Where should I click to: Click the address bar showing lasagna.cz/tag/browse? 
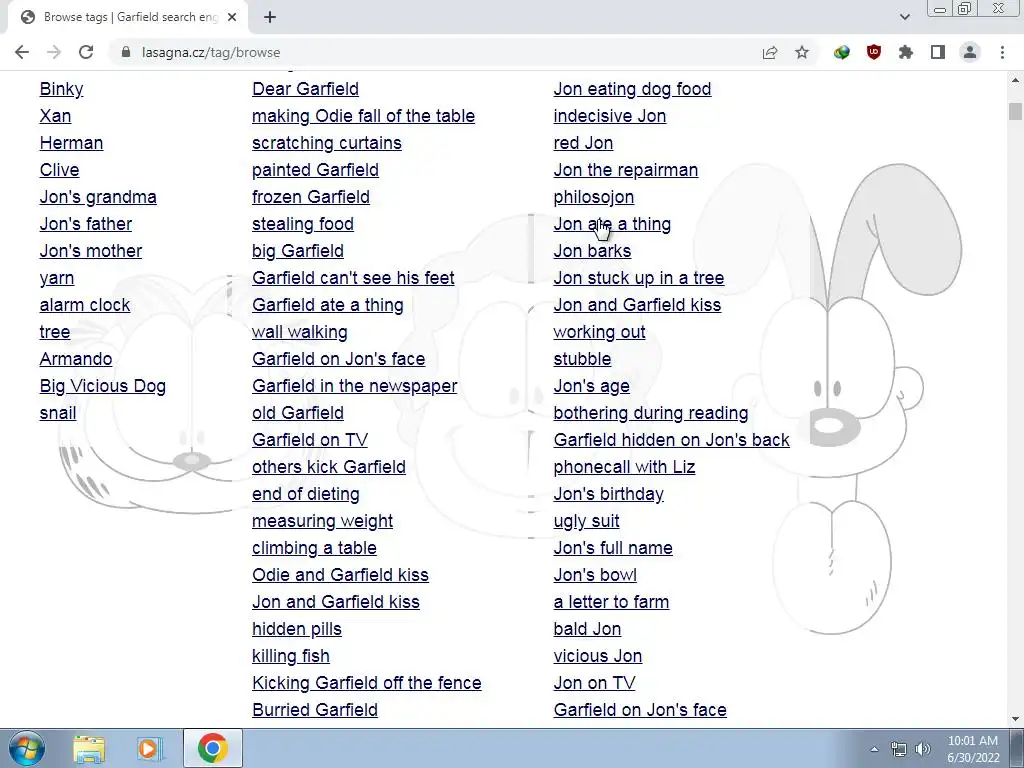point(431,52)
